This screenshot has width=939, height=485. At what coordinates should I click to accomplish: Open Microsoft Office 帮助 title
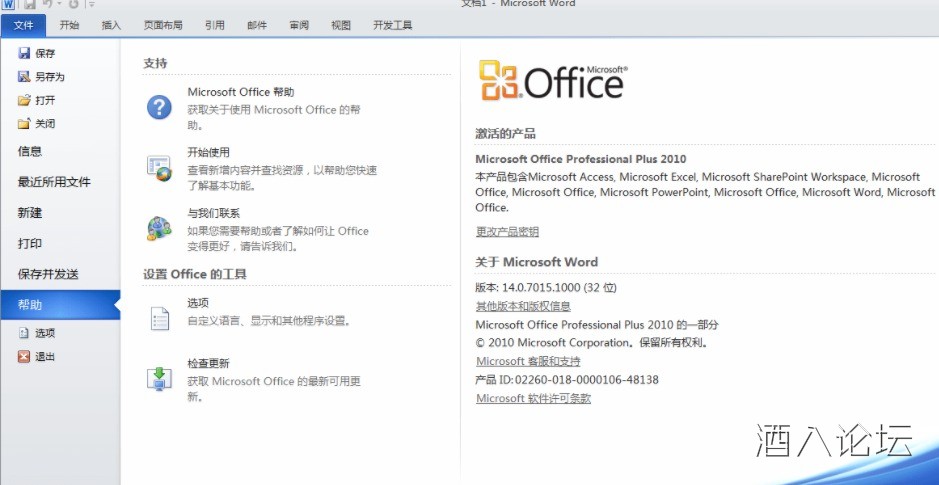coord(241,92)
